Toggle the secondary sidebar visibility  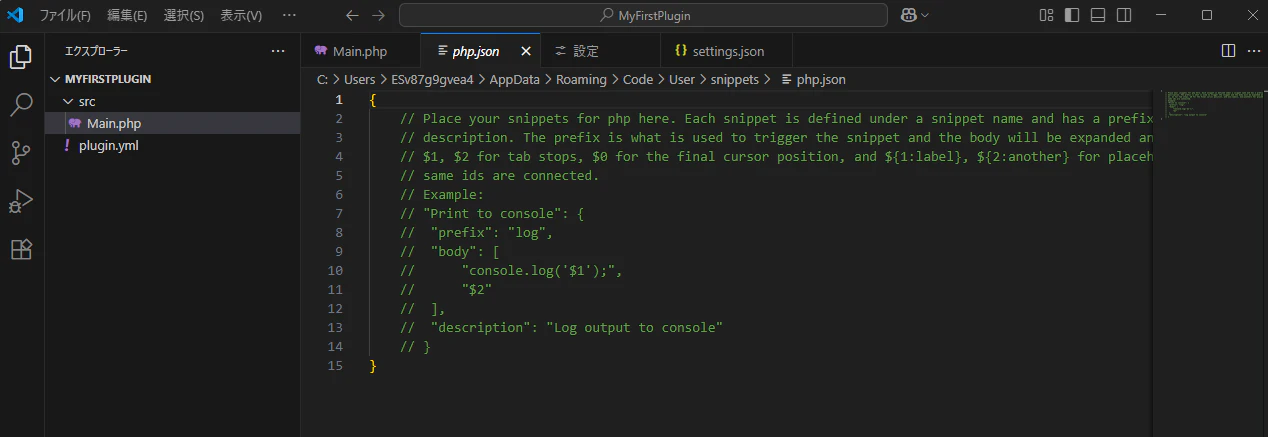[1124, 15]
